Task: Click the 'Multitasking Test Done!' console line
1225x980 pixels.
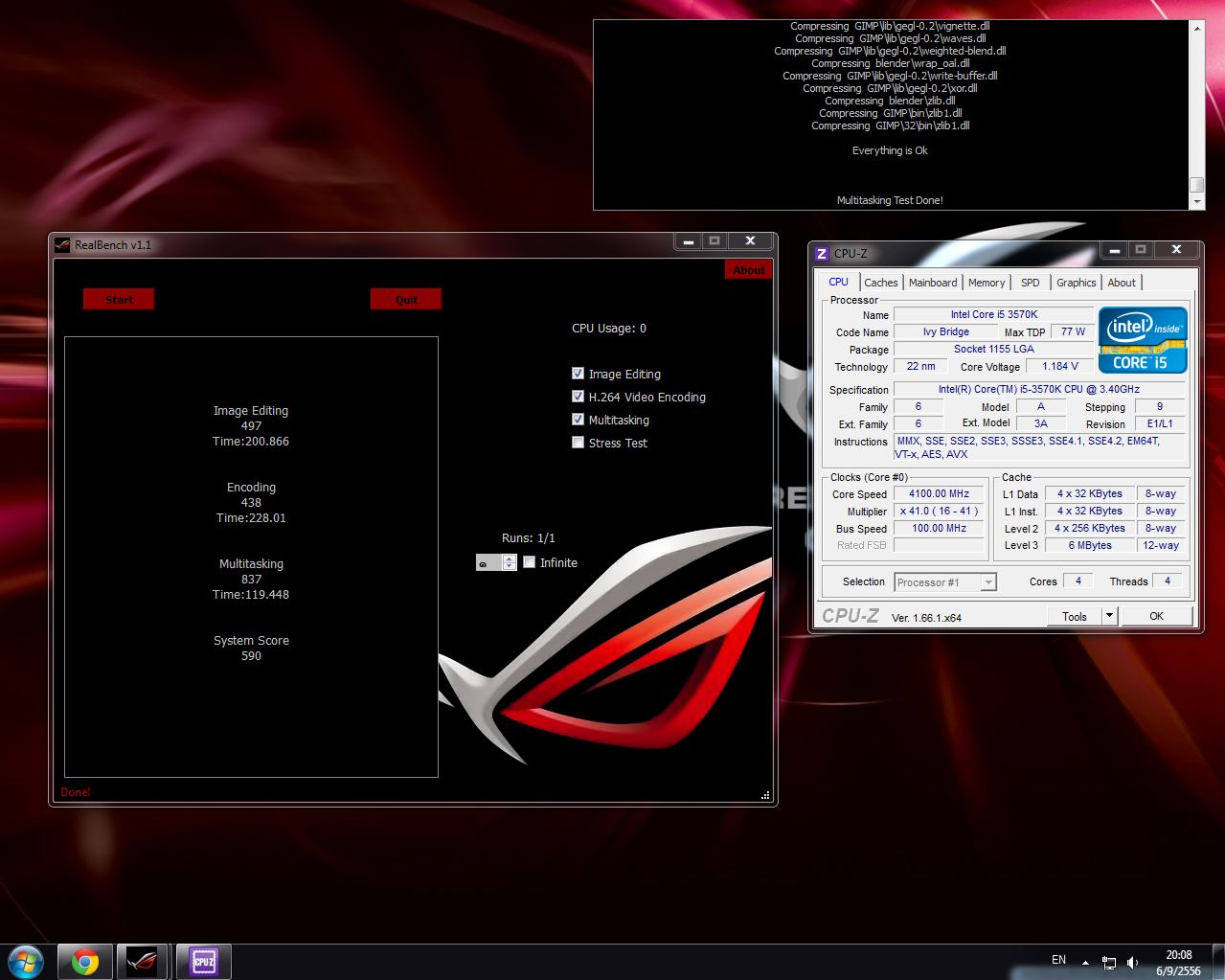Action: (890, 200)
